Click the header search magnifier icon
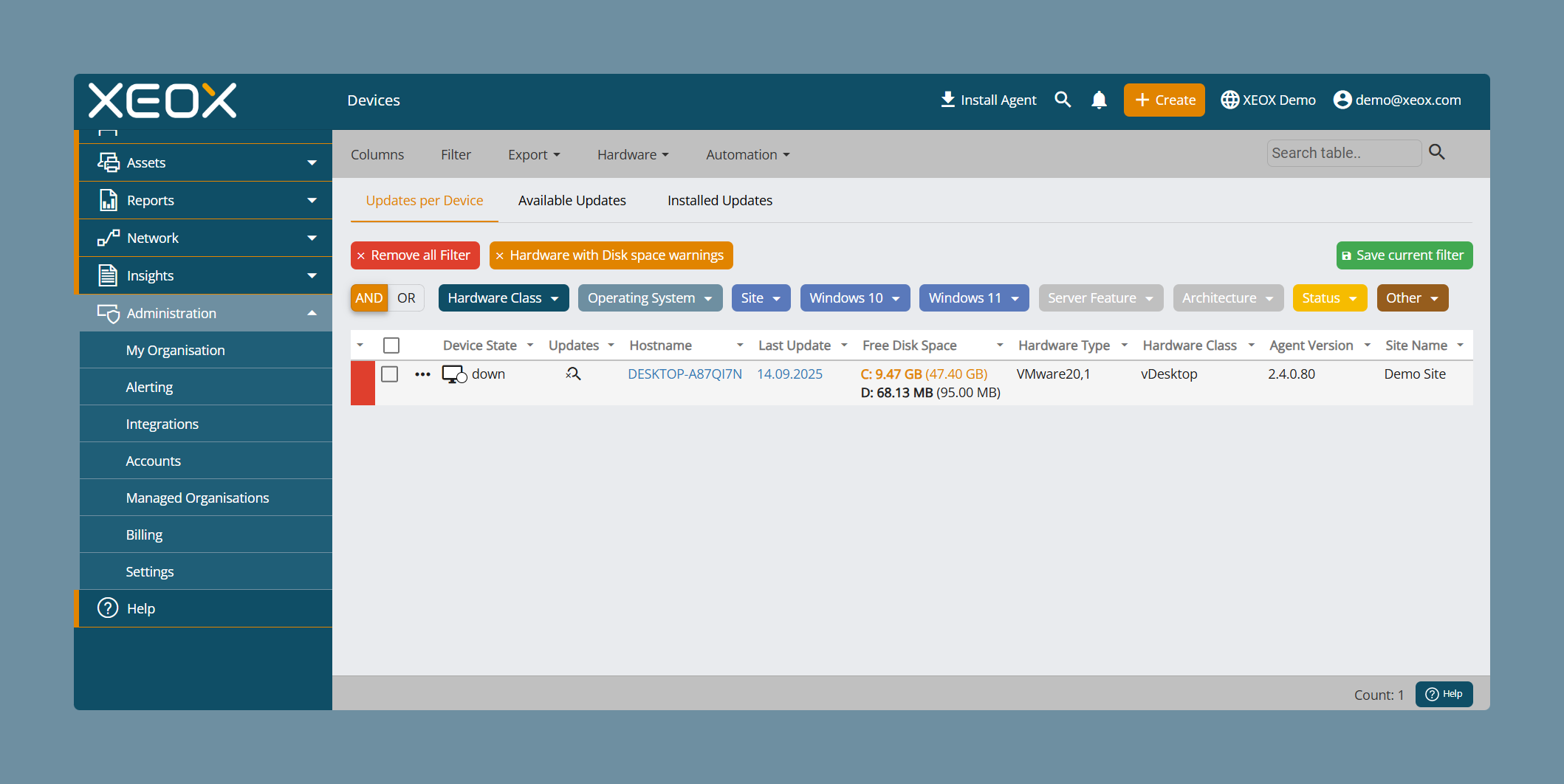1564x784 pixels. 1063,100
